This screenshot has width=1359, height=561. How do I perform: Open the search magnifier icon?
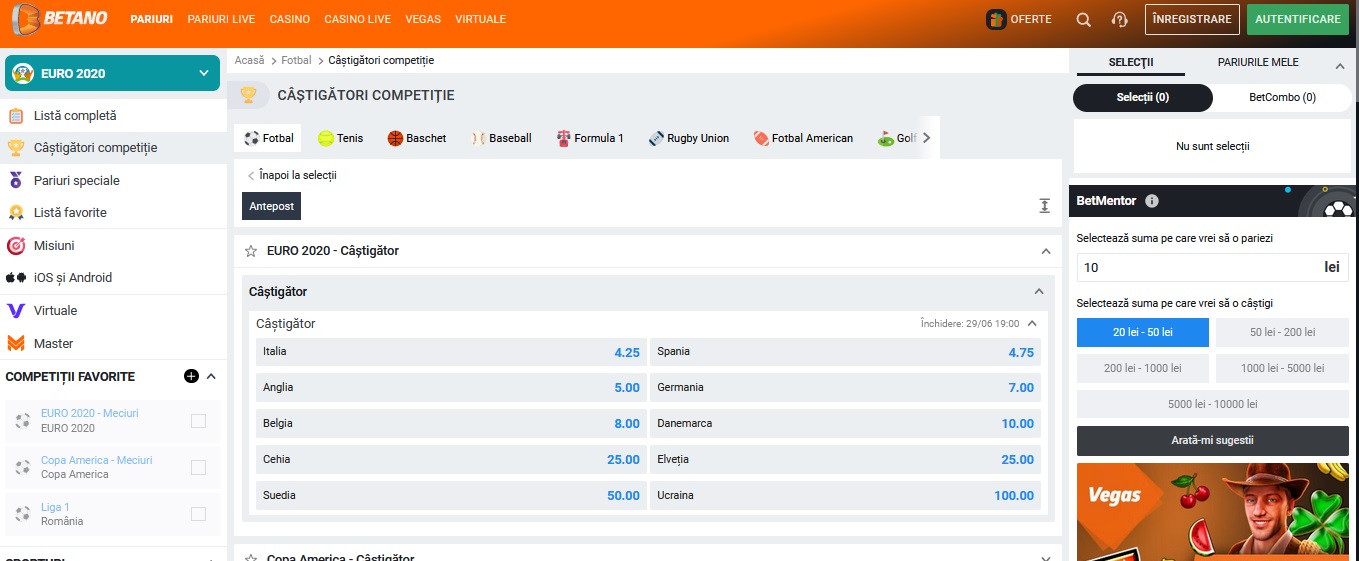[x=1084, y=19]
